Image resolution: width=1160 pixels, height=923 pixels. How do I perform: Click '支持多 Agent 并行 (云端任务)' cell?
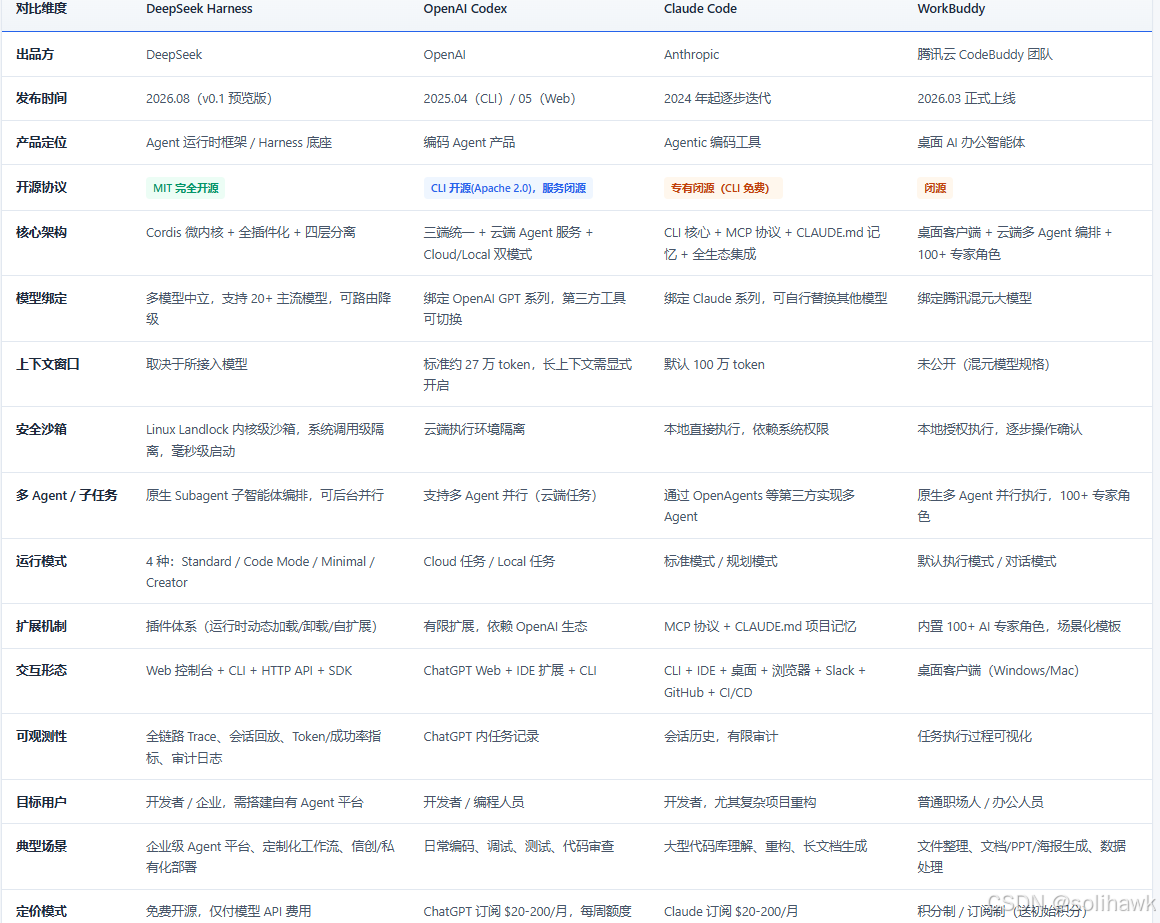(x=510, y=496)
